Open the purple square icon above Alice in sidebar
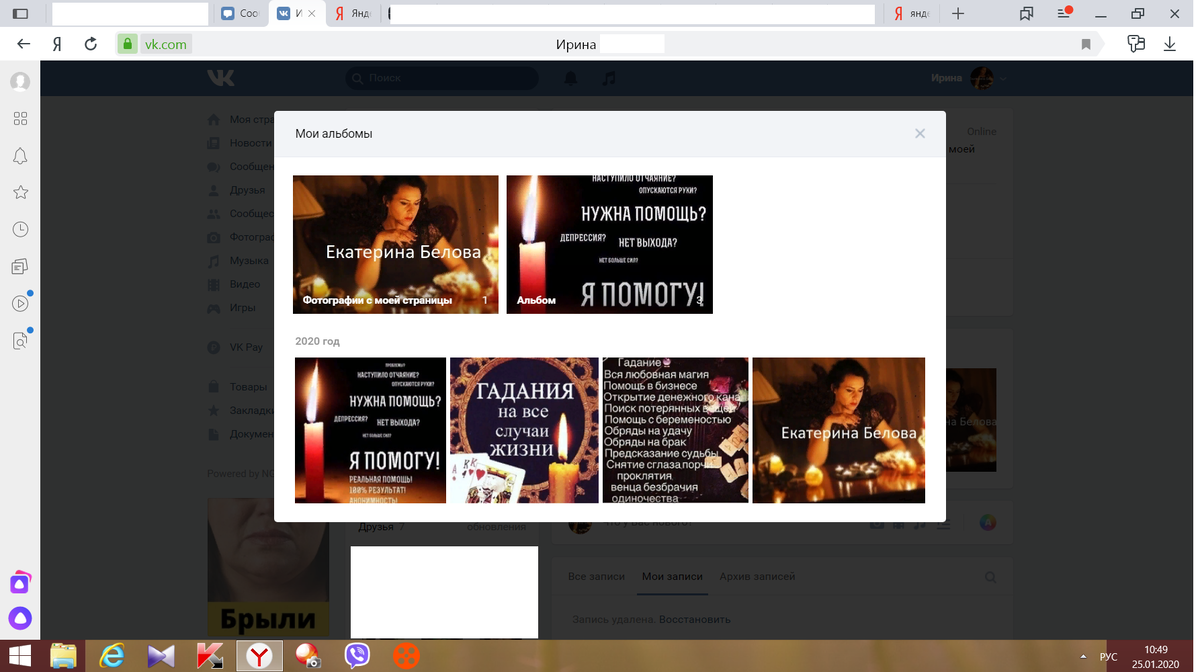The width and height of the screenshot is (1200, 672). [20, 582]
